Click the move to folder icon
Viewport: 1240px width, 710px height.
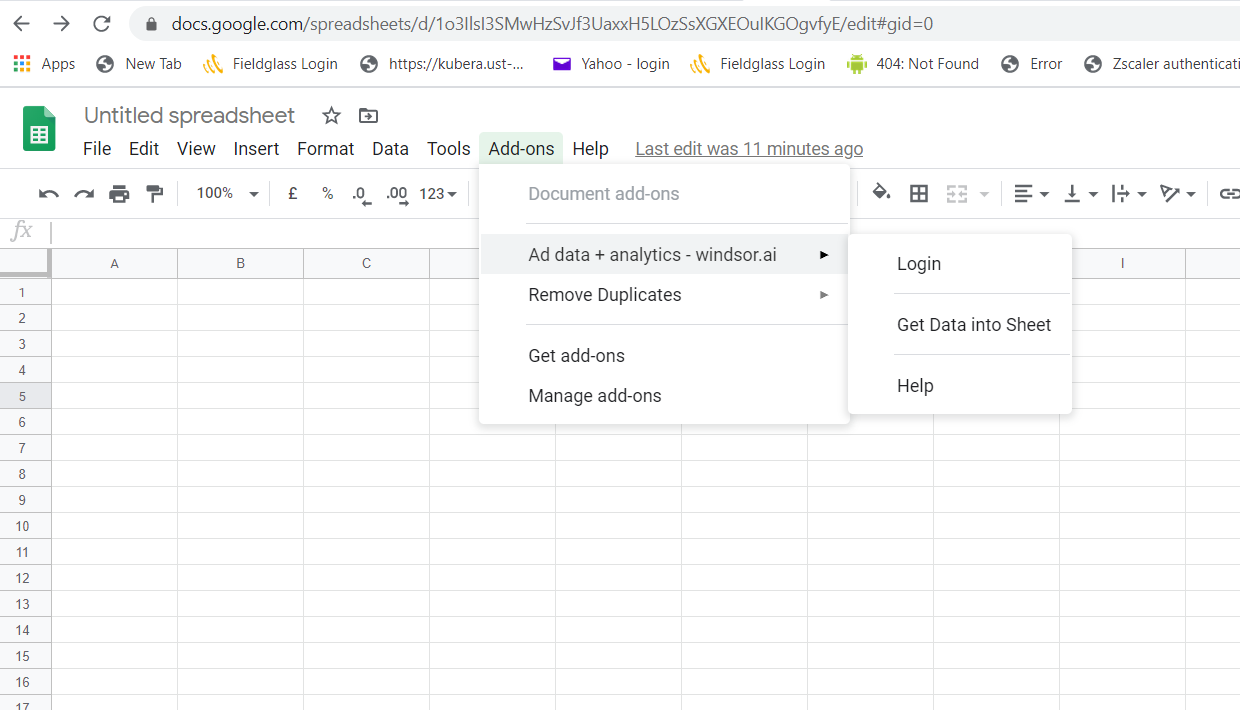368,116
